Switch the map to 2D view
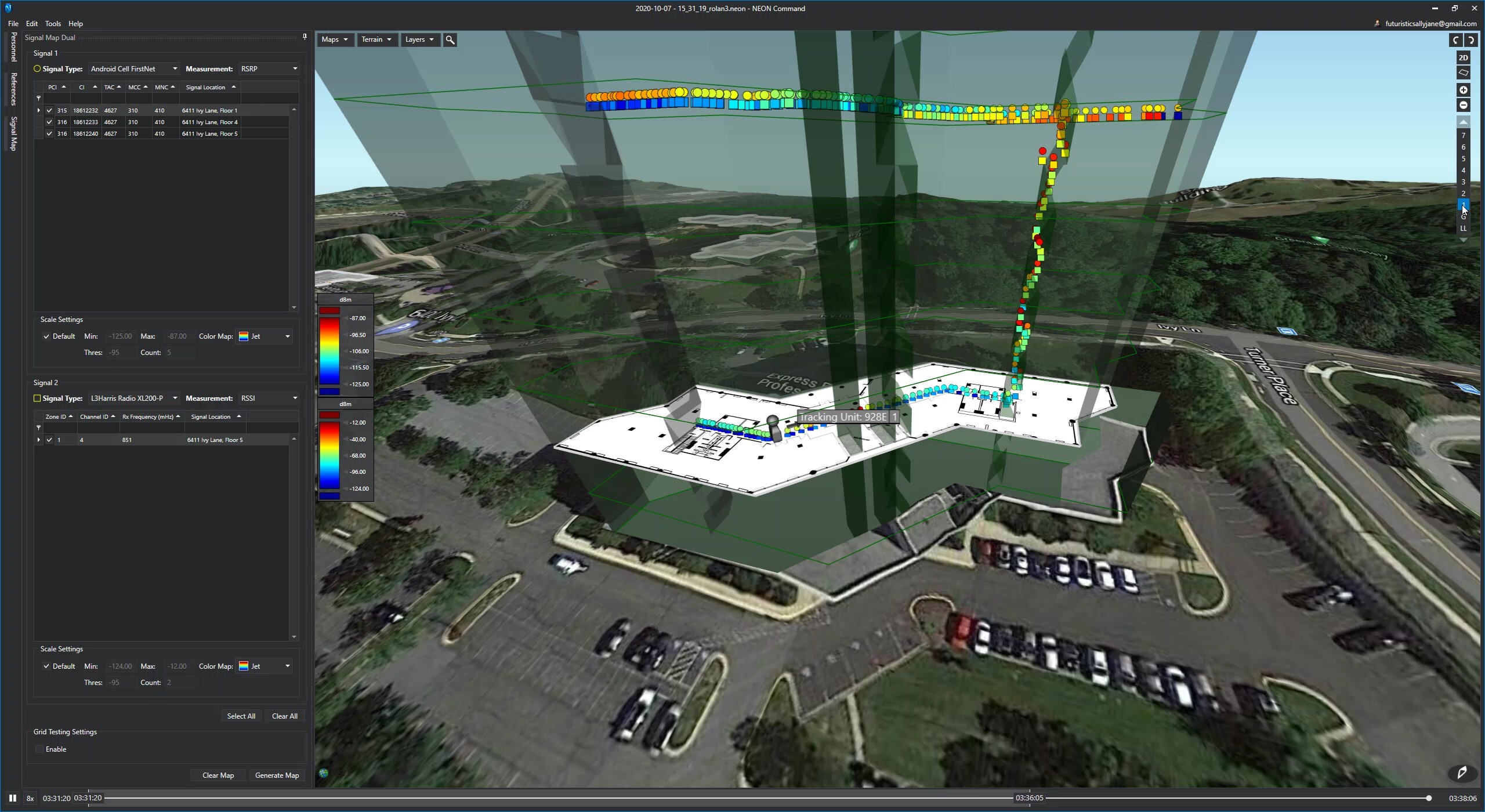 (1463, 57)
